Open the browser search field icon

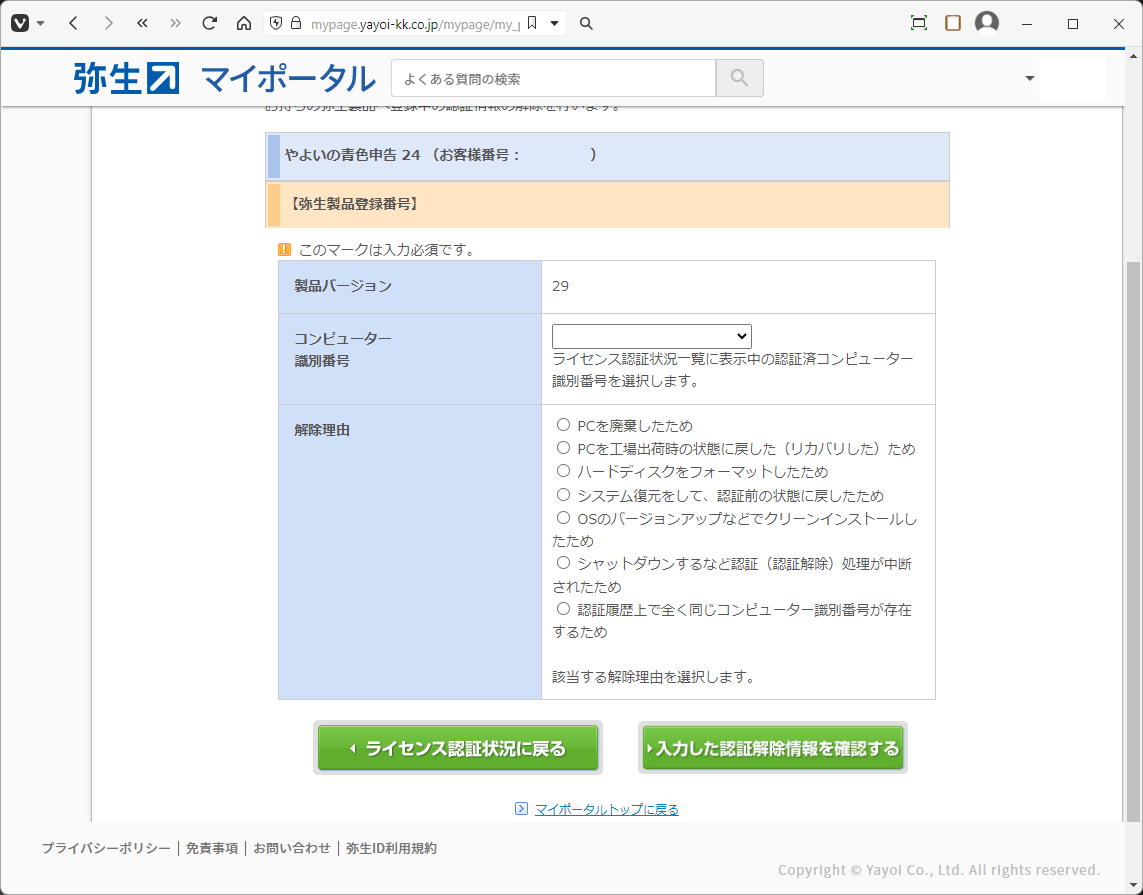(x=586, y=23)
